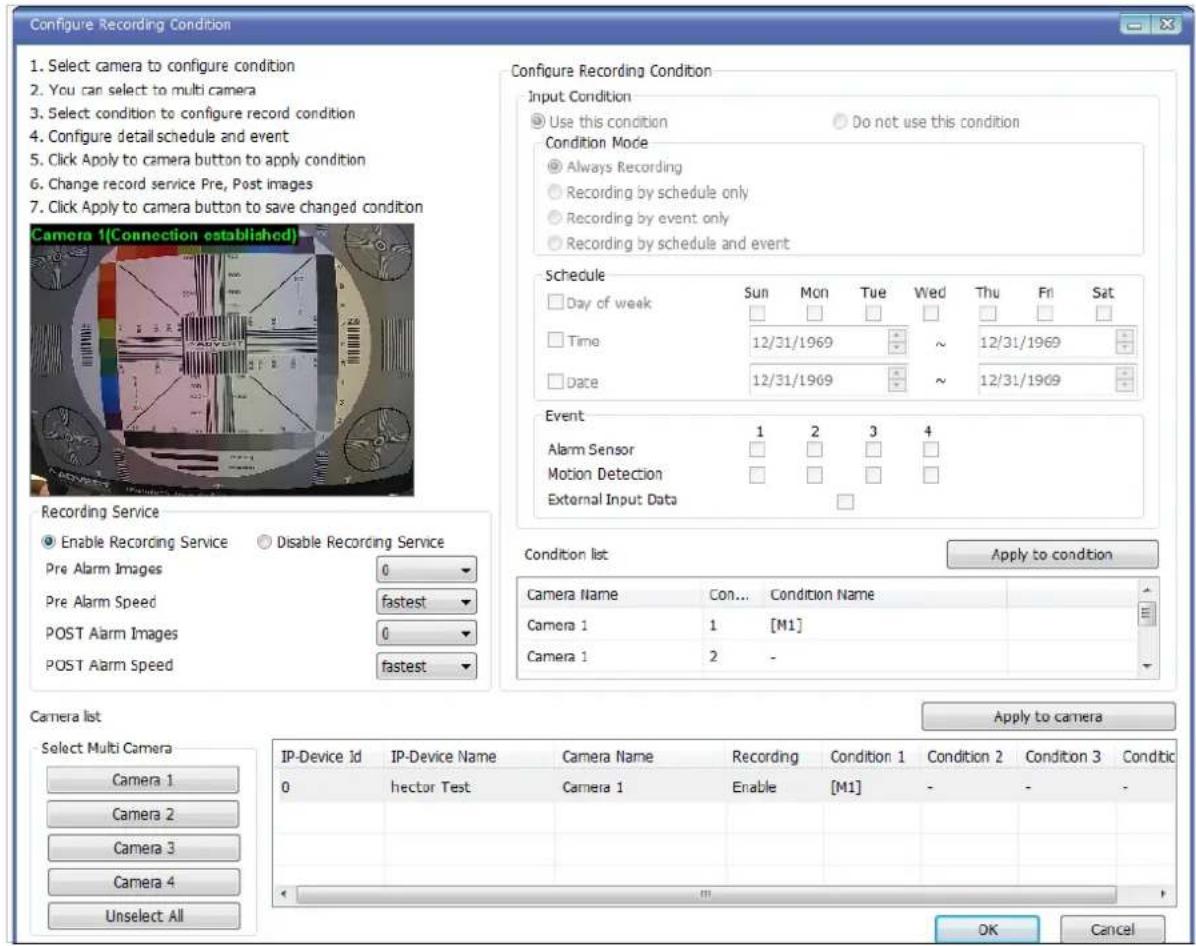Select hector Test camera list row
The image size is (1196, 946).
723,787
